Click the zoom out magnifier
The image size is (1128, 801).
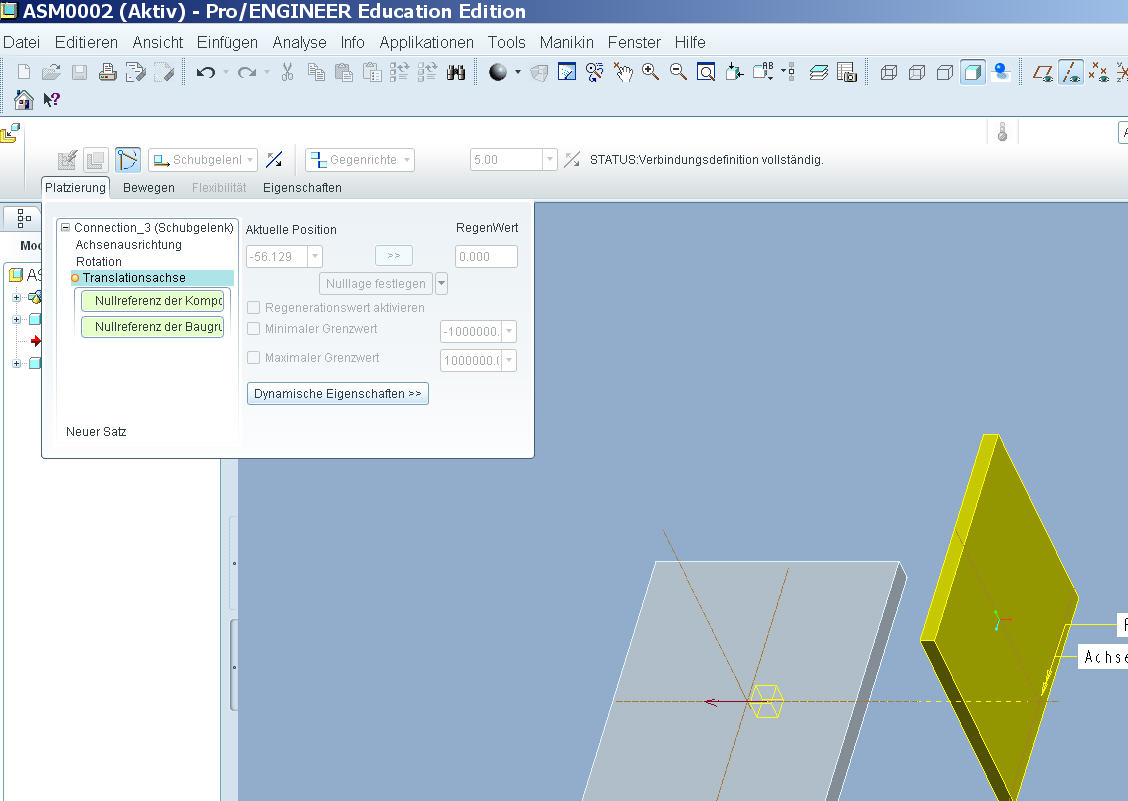678,72
